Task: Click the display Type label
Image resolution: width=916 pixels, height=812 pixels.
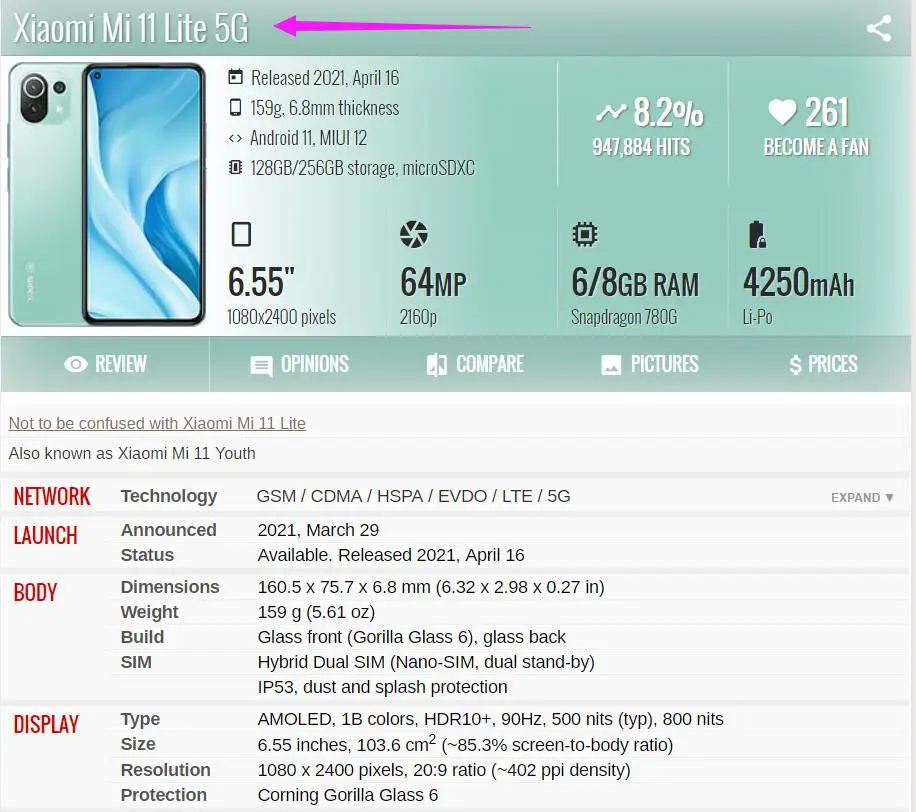Action: point(140,720)
